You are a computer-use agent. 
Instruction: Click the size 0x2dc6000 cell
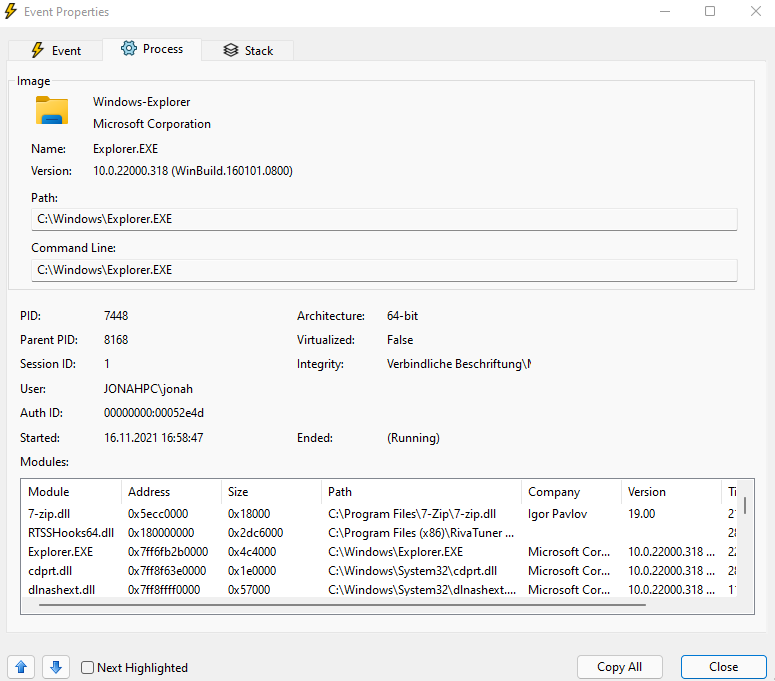point(255,533)
